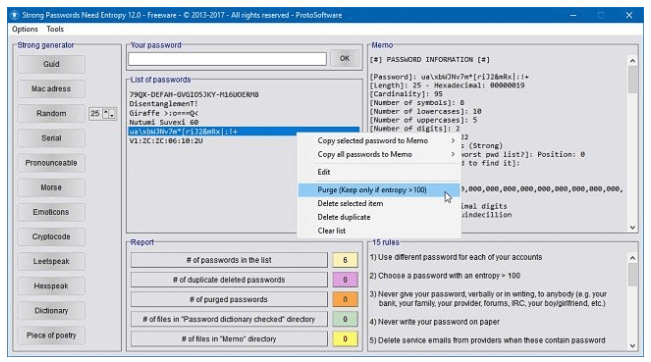Viewport: 651px width, 362px height.
Task: Generate a Leetspeak password
Action: tap(51, 261)
